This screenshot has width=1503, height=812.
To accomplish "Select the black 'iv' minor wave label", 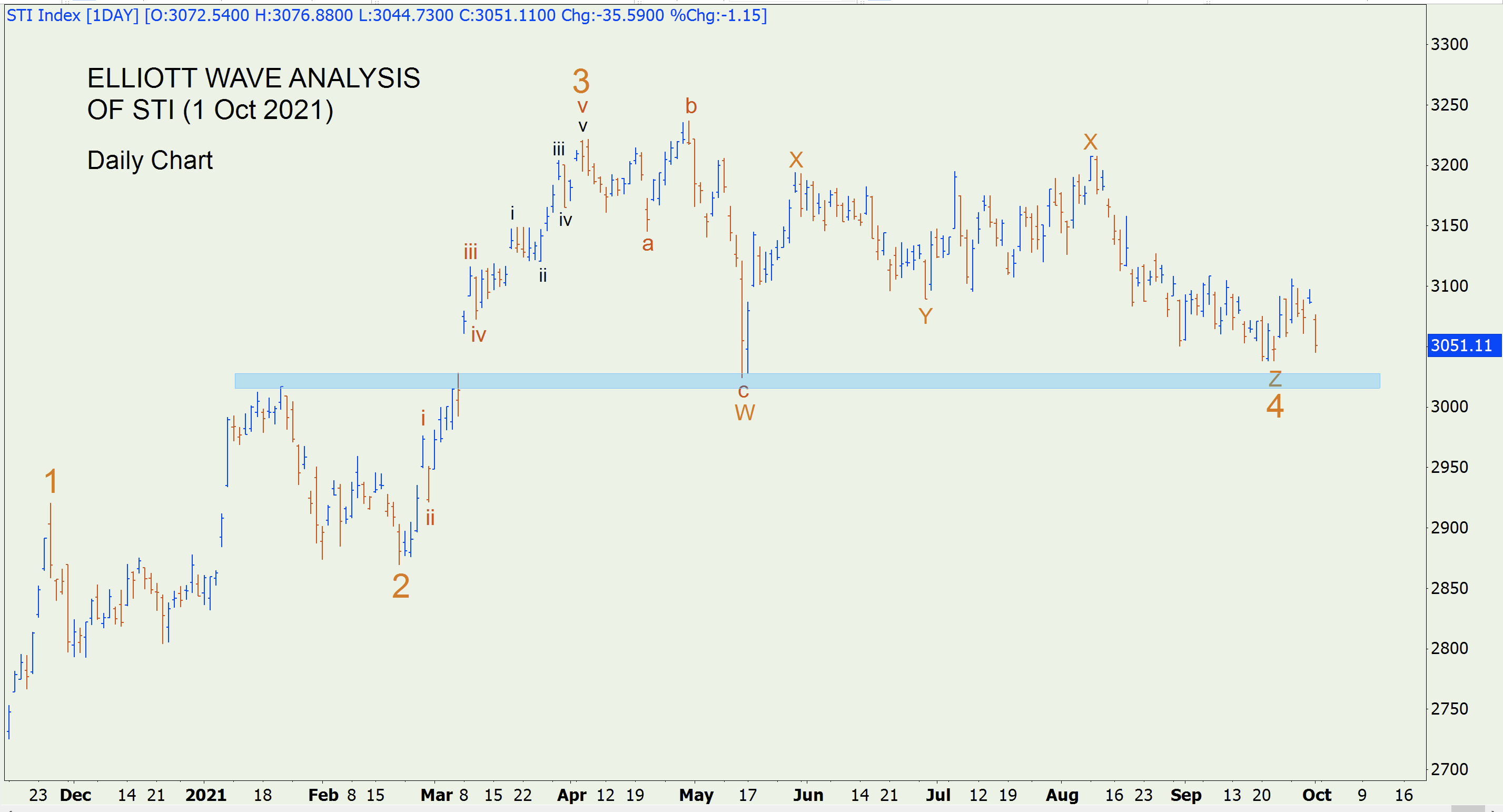I will (x=566, y=220).
